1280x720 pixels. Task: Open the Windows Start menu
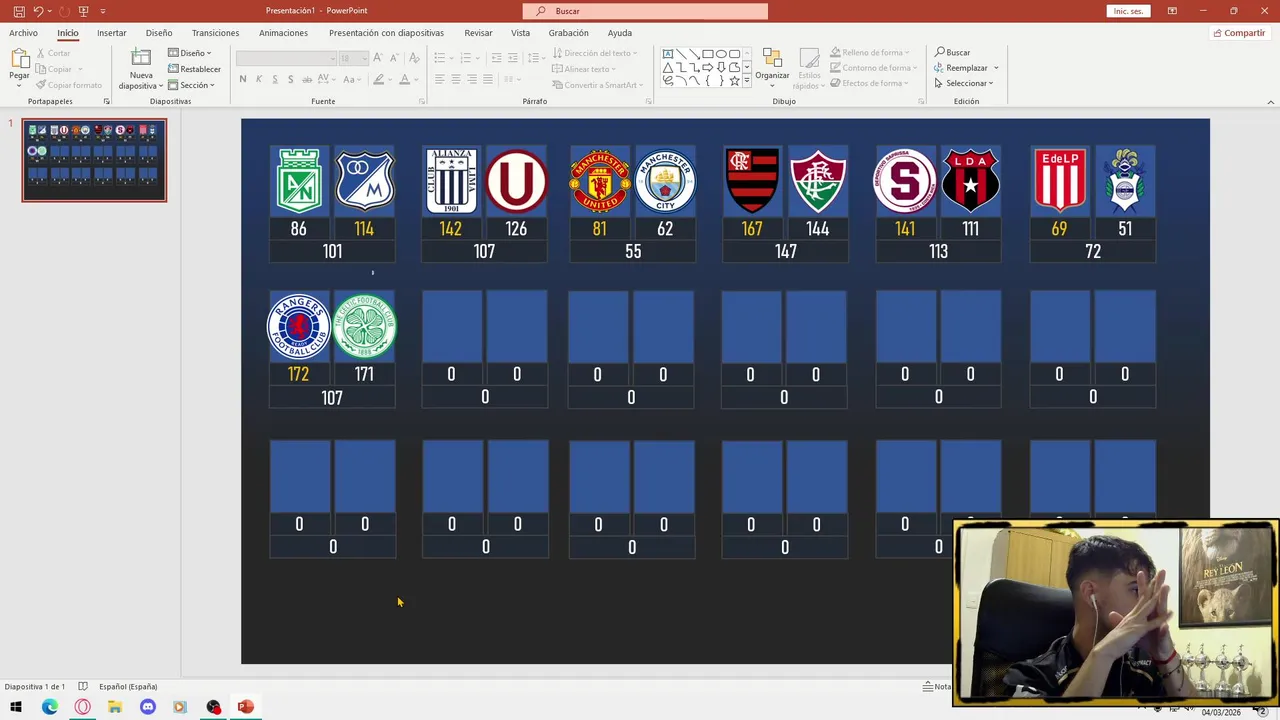[16, 707]
